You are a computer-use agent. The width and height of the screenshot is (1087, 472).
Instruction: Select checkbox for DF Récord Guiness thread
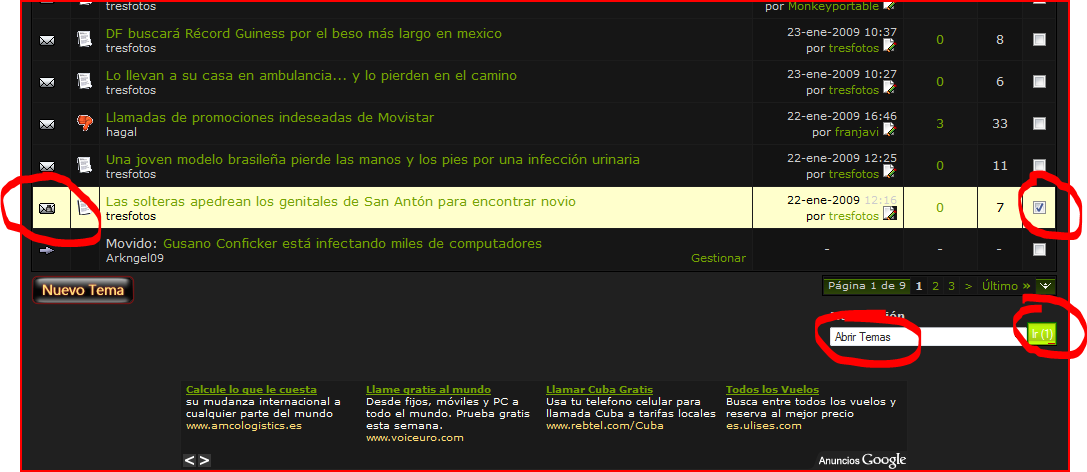tap(1039, 39)
